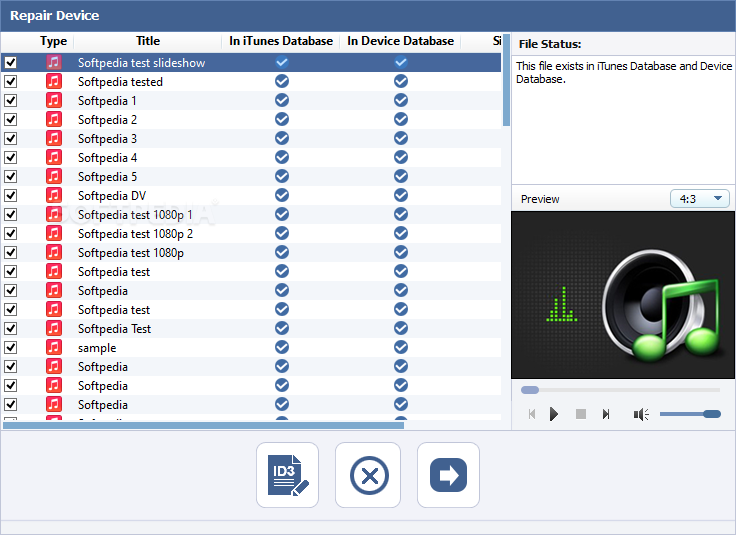This screenshot has height=535, width=736.
Task: Play the preview audio
Action: point(554,414)
